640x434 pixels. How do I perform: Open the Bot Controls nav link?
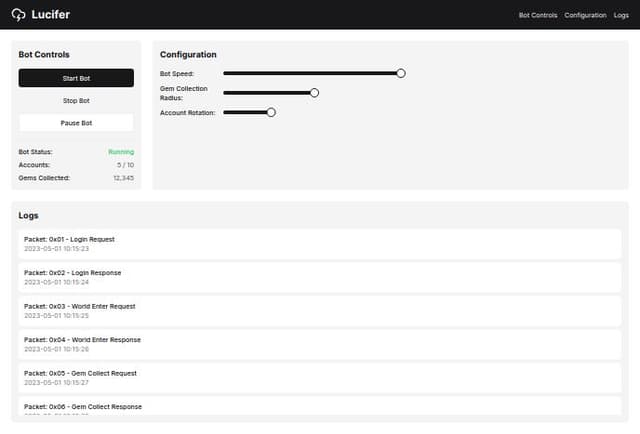538,15
